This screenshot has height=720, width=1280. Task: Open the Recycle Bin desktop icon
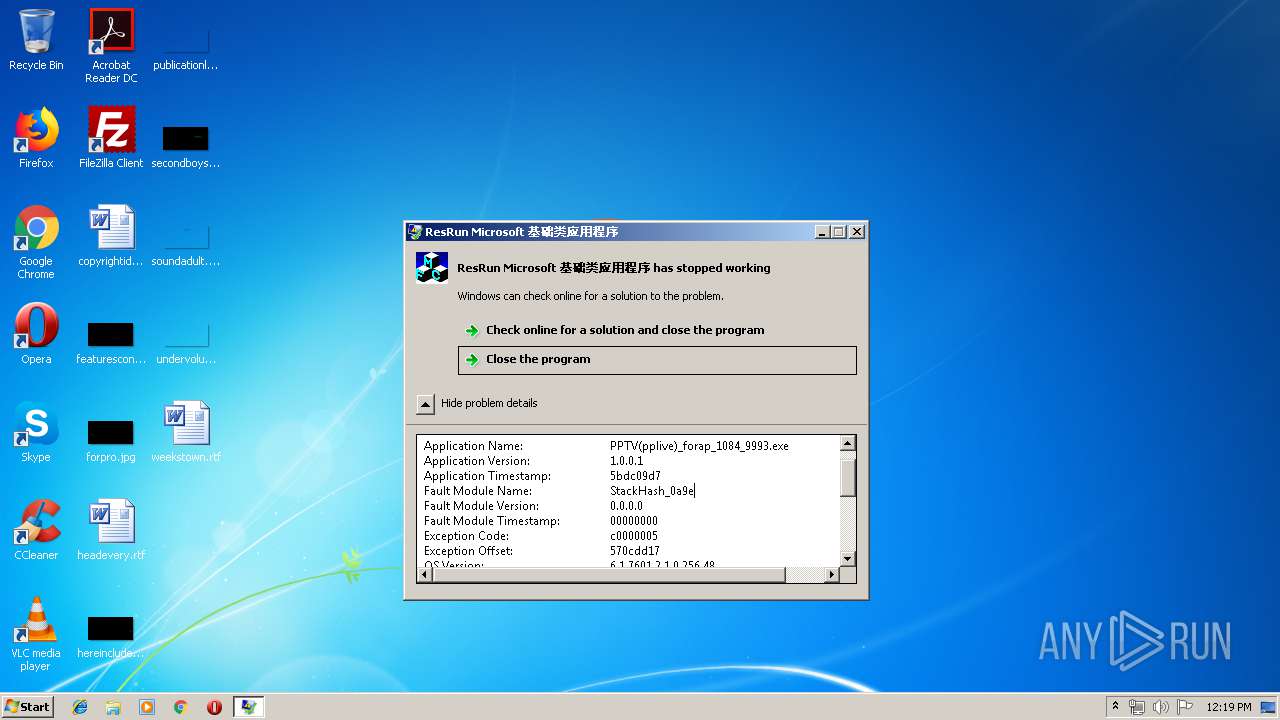[36, 40]
